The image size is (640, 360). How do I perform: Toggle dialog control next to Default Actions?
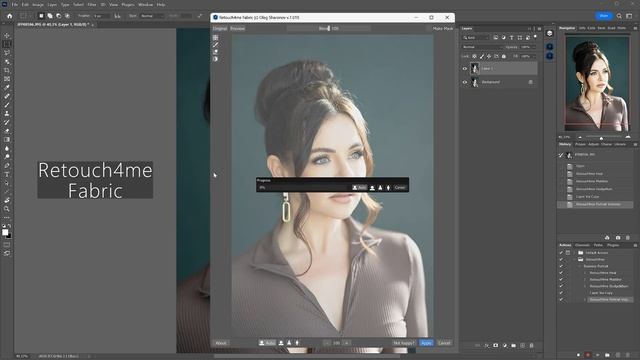pos(568,253)
